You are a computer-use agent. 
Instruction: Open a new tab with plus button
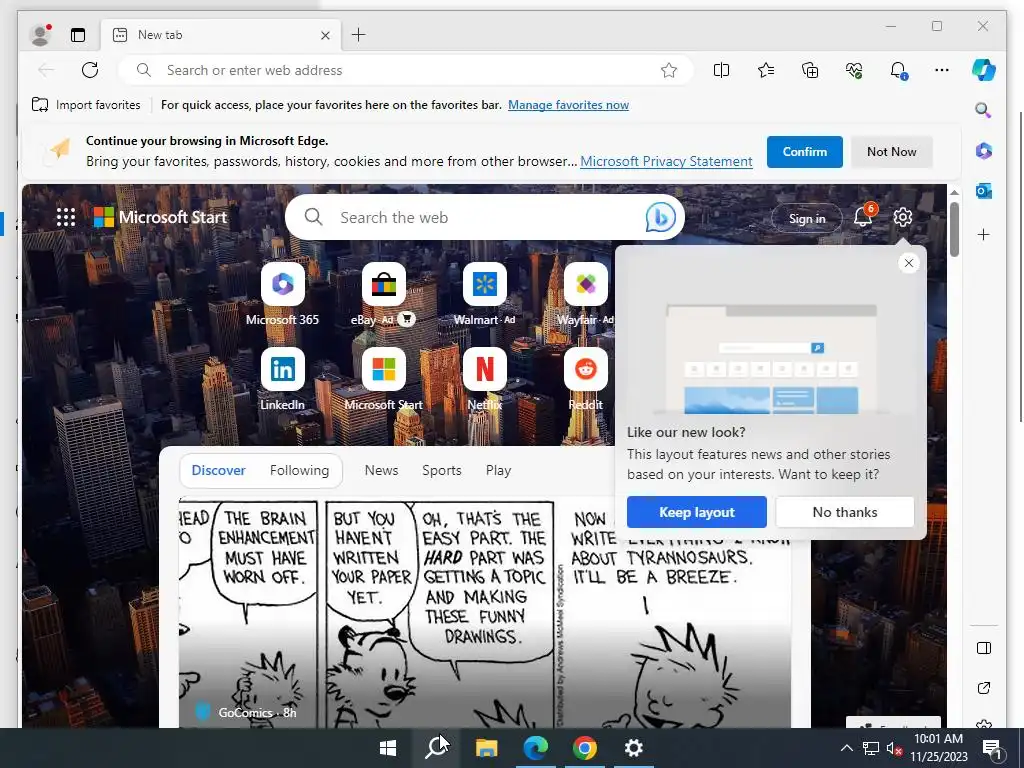click(x=359, y=35)
